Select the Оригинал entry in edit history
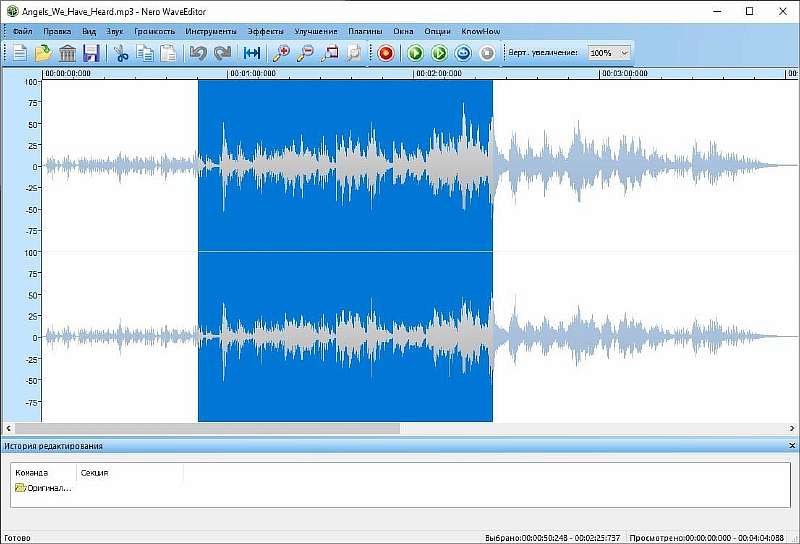This screenshot has height=544, width=800. point(44,488)
